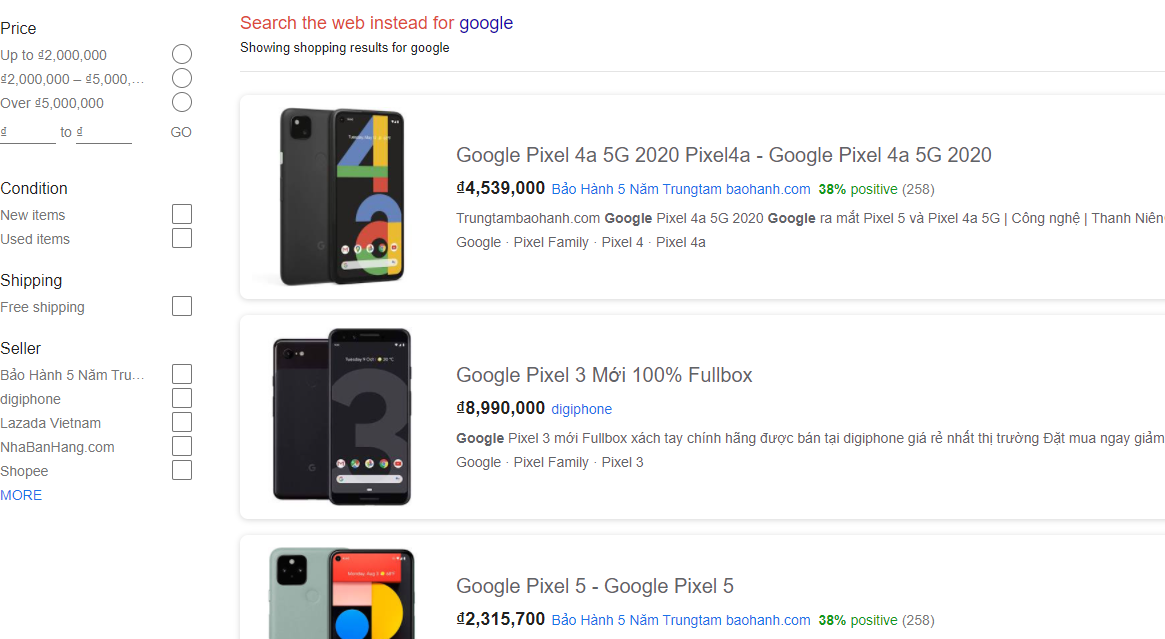Select the 'Up to ₫2,000,000' price radio button

pos(181,53)
